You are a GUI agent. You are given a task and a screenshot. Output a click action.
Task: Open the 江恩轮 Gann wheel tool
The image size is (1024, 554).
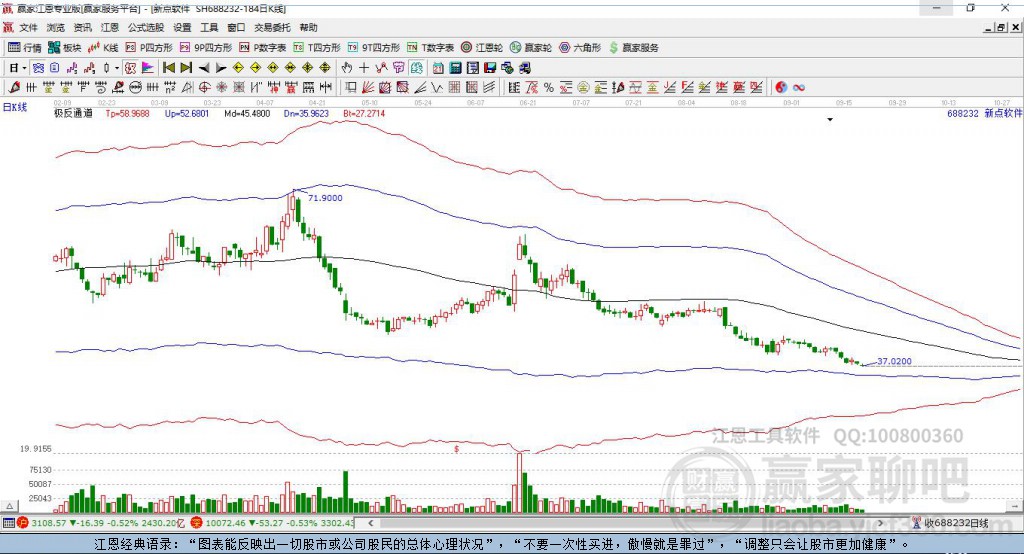481,48
